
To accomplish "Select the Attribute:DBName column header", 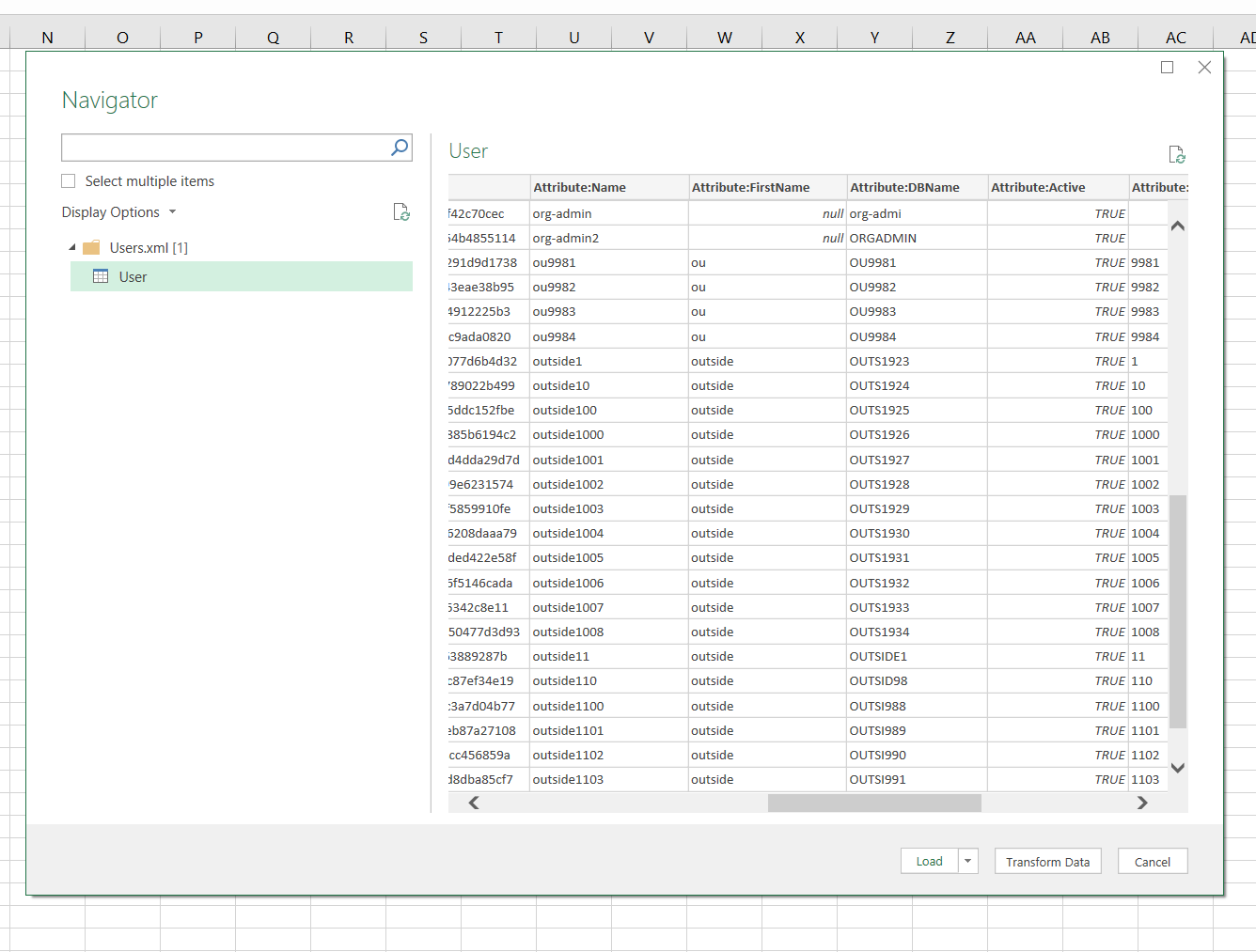I will coord(916,187).
